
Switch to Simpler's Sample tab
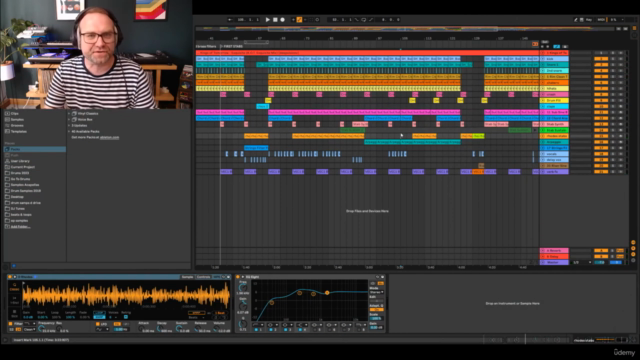tap(187, 277)
